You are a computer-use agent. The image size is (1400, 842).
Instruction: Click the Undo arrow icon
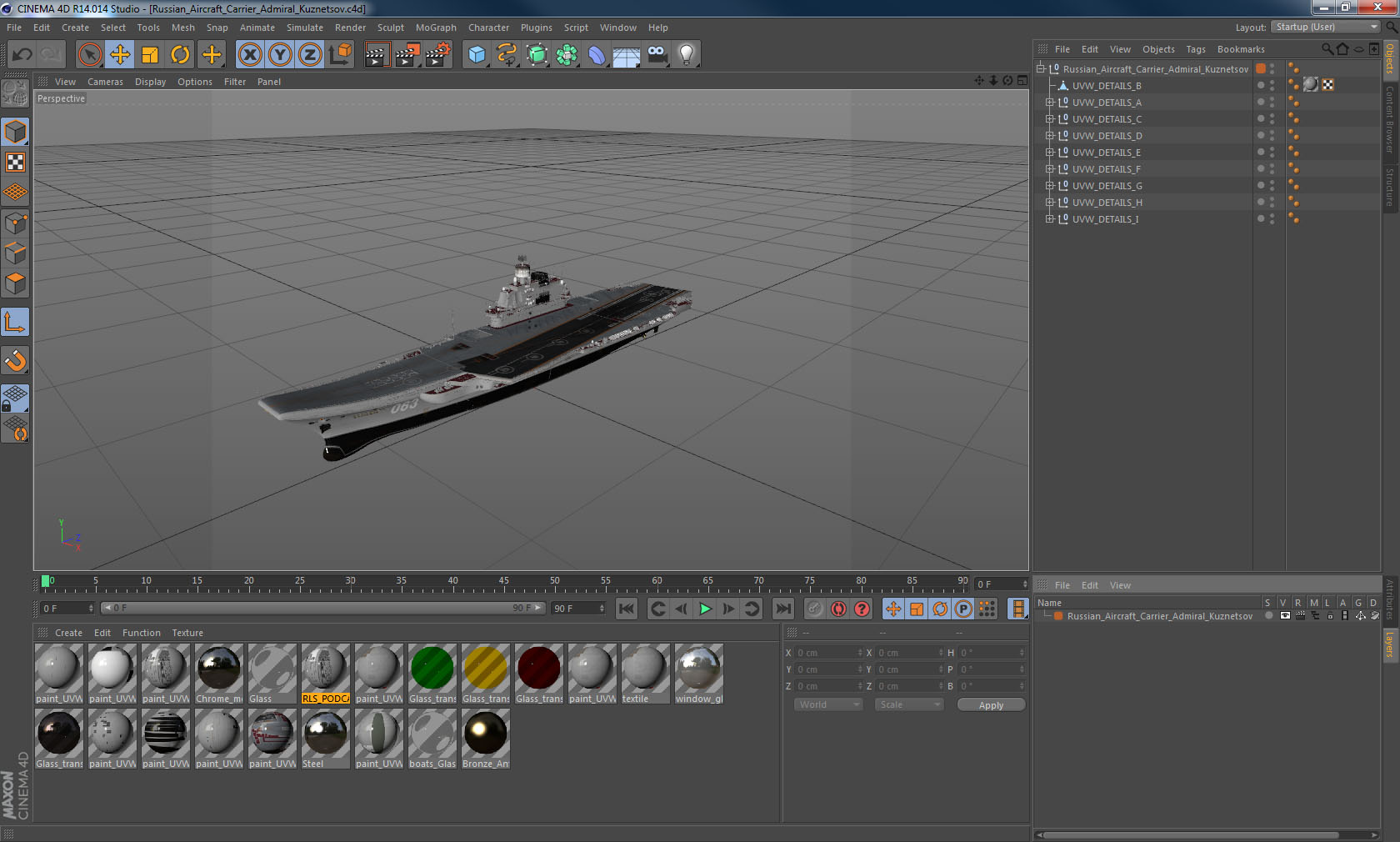pos(22,55)
